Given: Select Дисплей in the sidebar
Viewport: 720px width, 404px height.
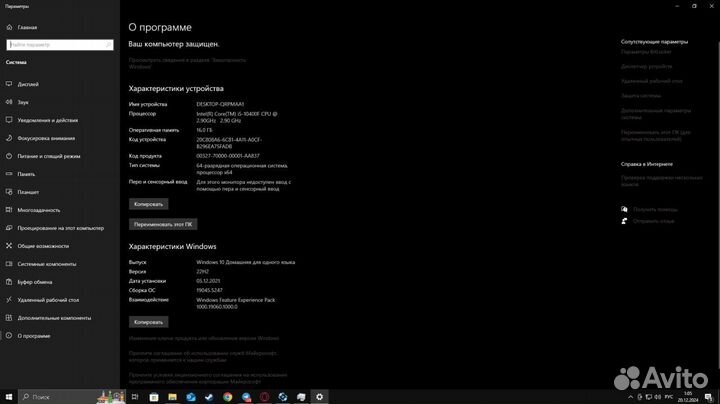Looking at the screenshot, I should [29, 83].
